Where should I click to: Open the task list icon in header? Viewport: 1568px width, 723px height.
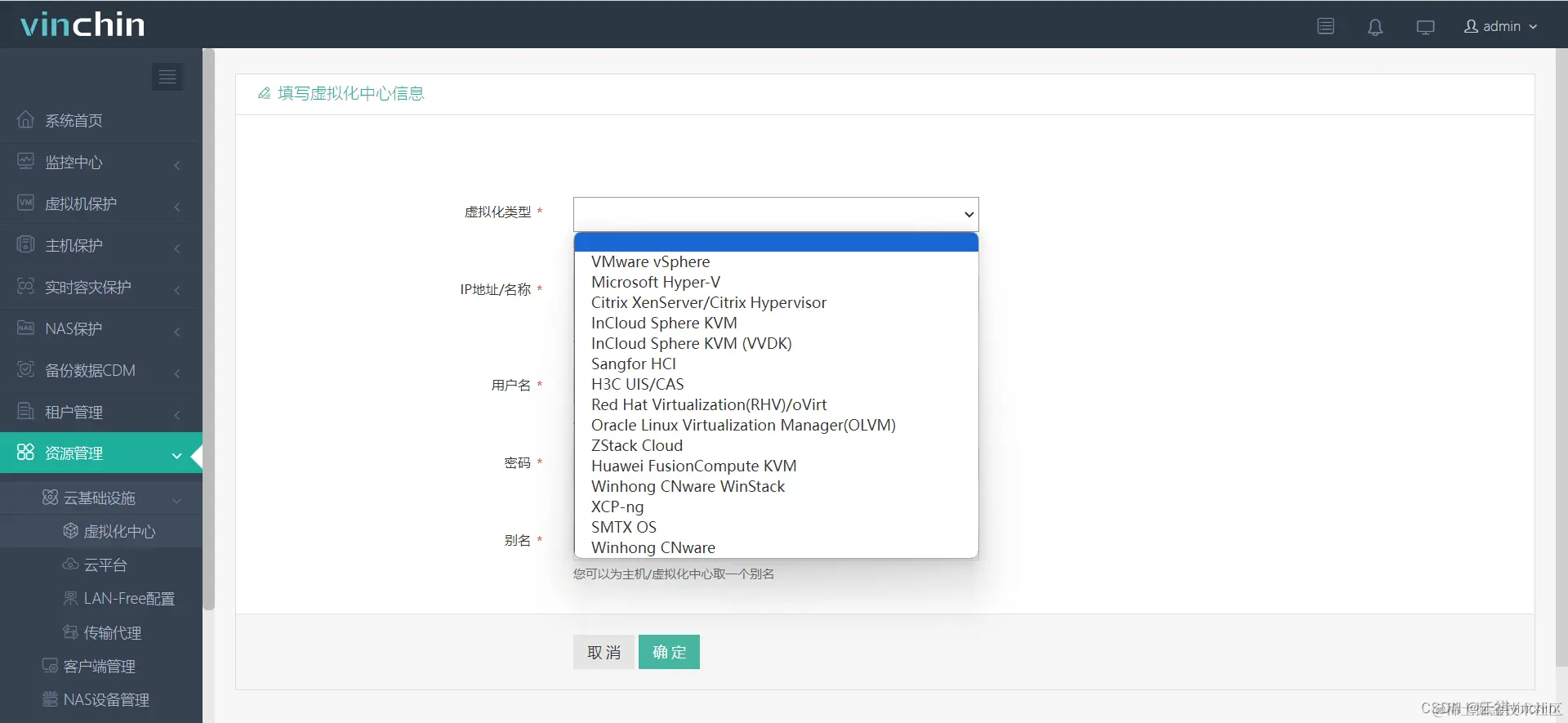1325,27
